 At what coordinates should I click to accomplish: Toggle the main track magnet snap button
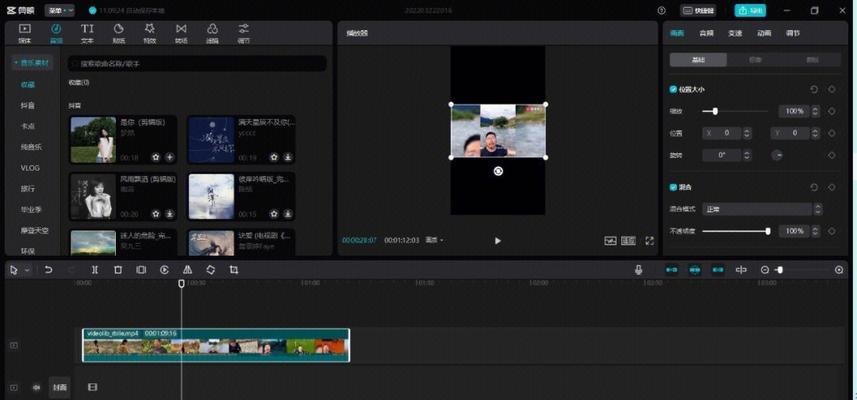click(672, 270)
